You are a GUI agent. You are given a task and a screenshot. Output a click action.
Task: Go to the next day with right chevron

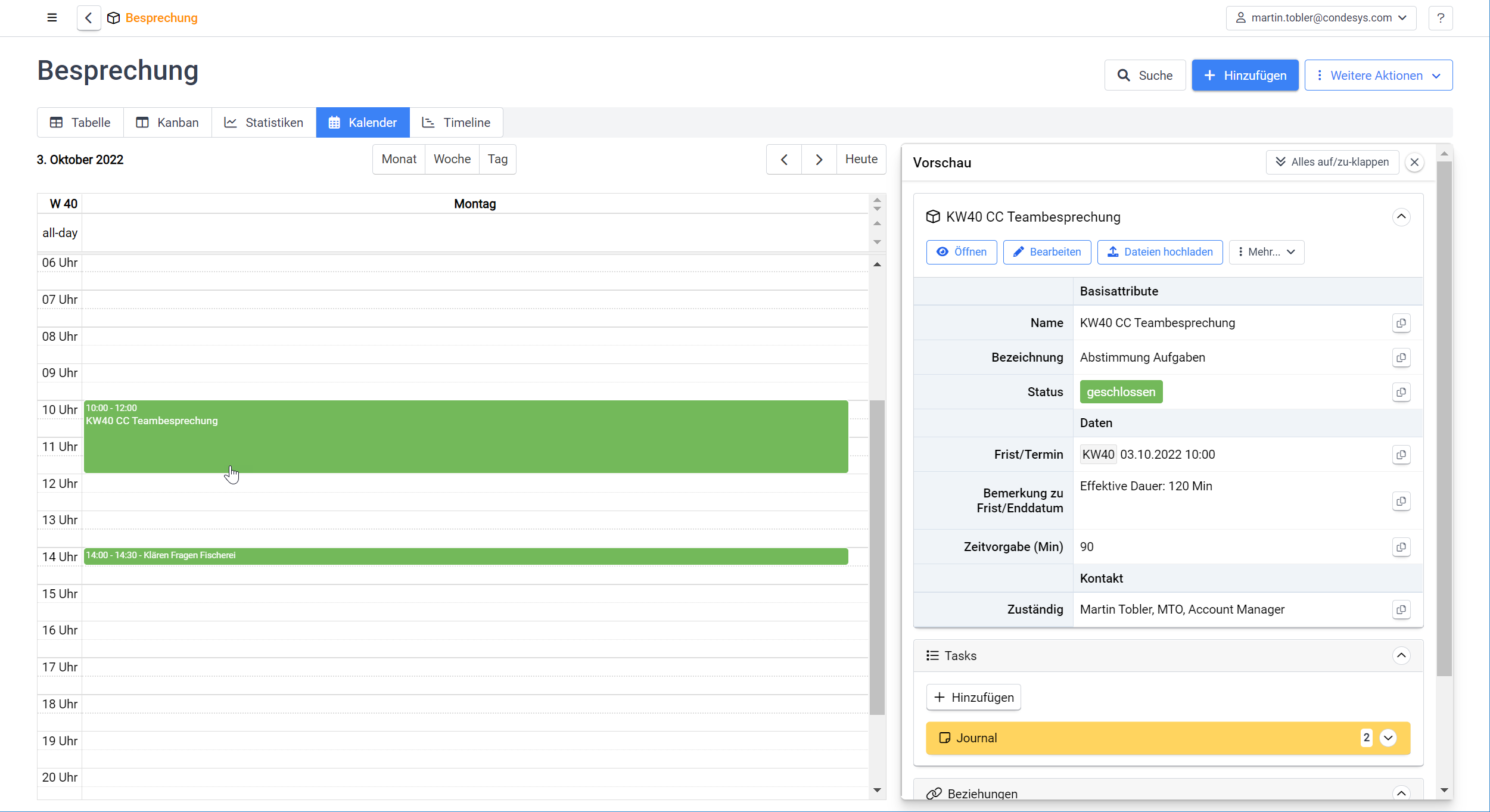coord(819,159)
